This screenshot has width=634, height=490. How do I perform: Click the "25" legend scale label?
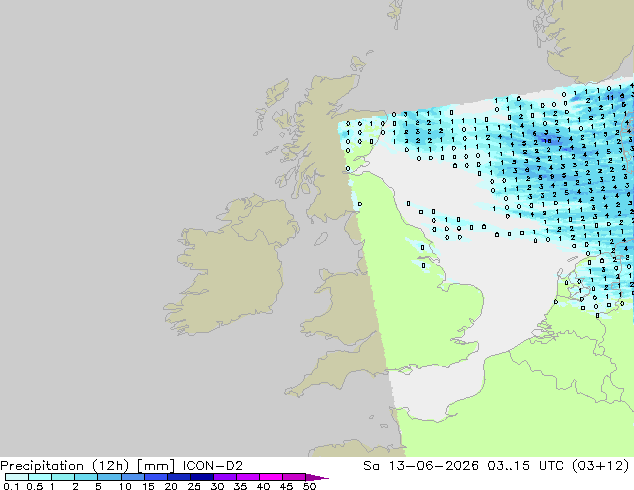(194, 486)
